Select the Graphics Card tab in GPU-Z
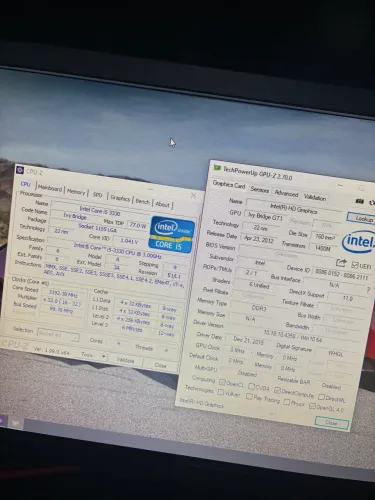 click(x=229, y=184)
